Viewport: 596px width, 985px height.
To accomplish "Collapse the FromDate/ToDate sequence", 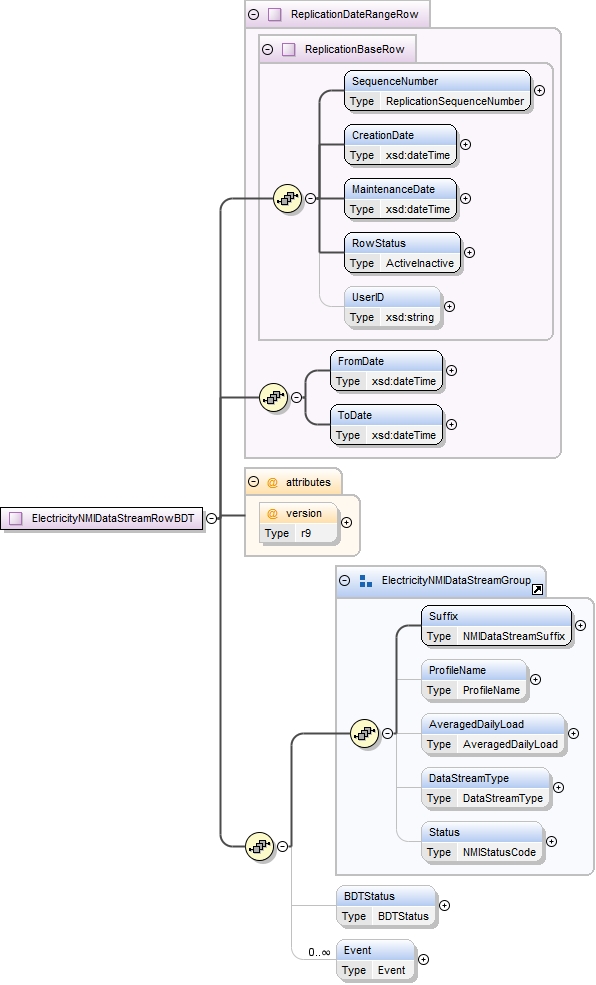I will [296, 398].
